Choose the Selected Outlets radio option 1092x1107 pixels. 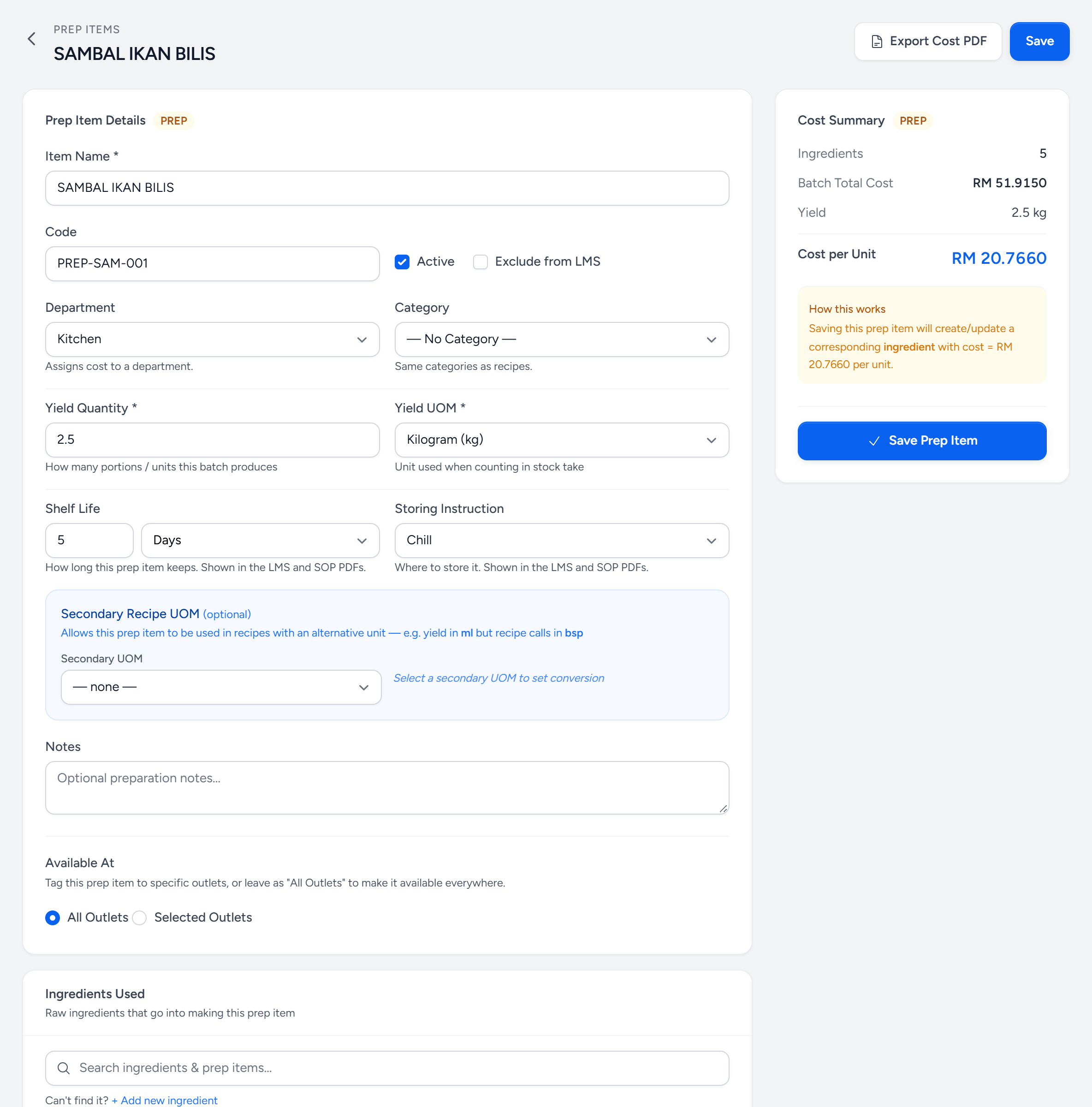tap(139, 917)
